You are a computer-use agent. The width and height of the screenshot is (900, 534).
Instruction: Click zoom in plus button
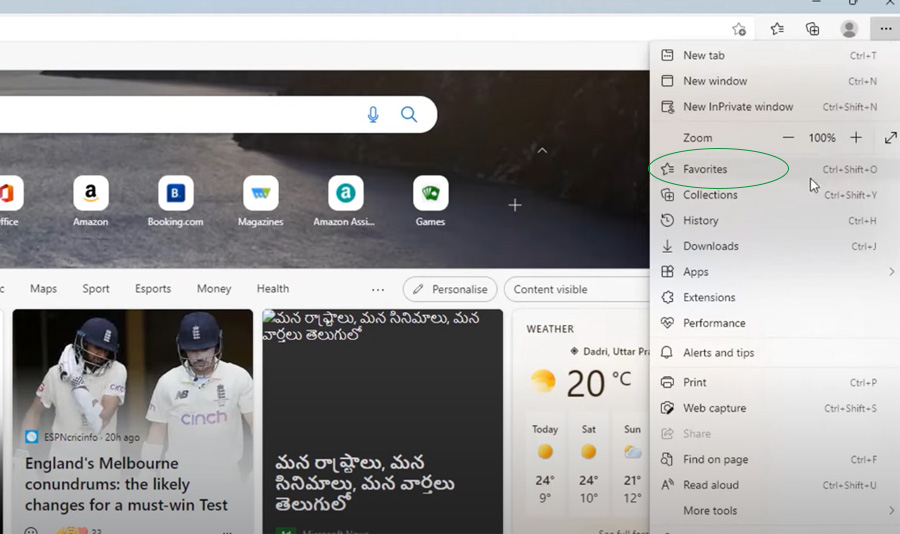pyautogui.click(x=856, y=138)
